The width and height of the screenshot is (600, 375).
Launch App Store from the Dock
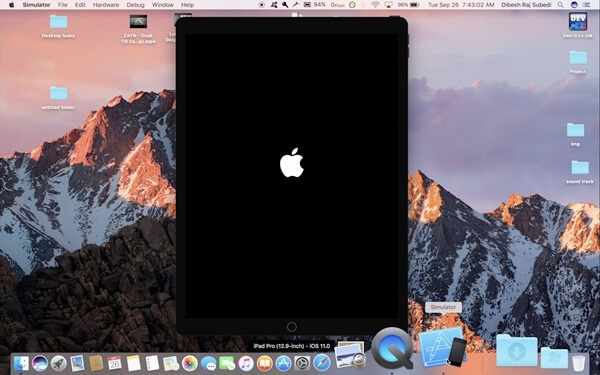point(284,363)
